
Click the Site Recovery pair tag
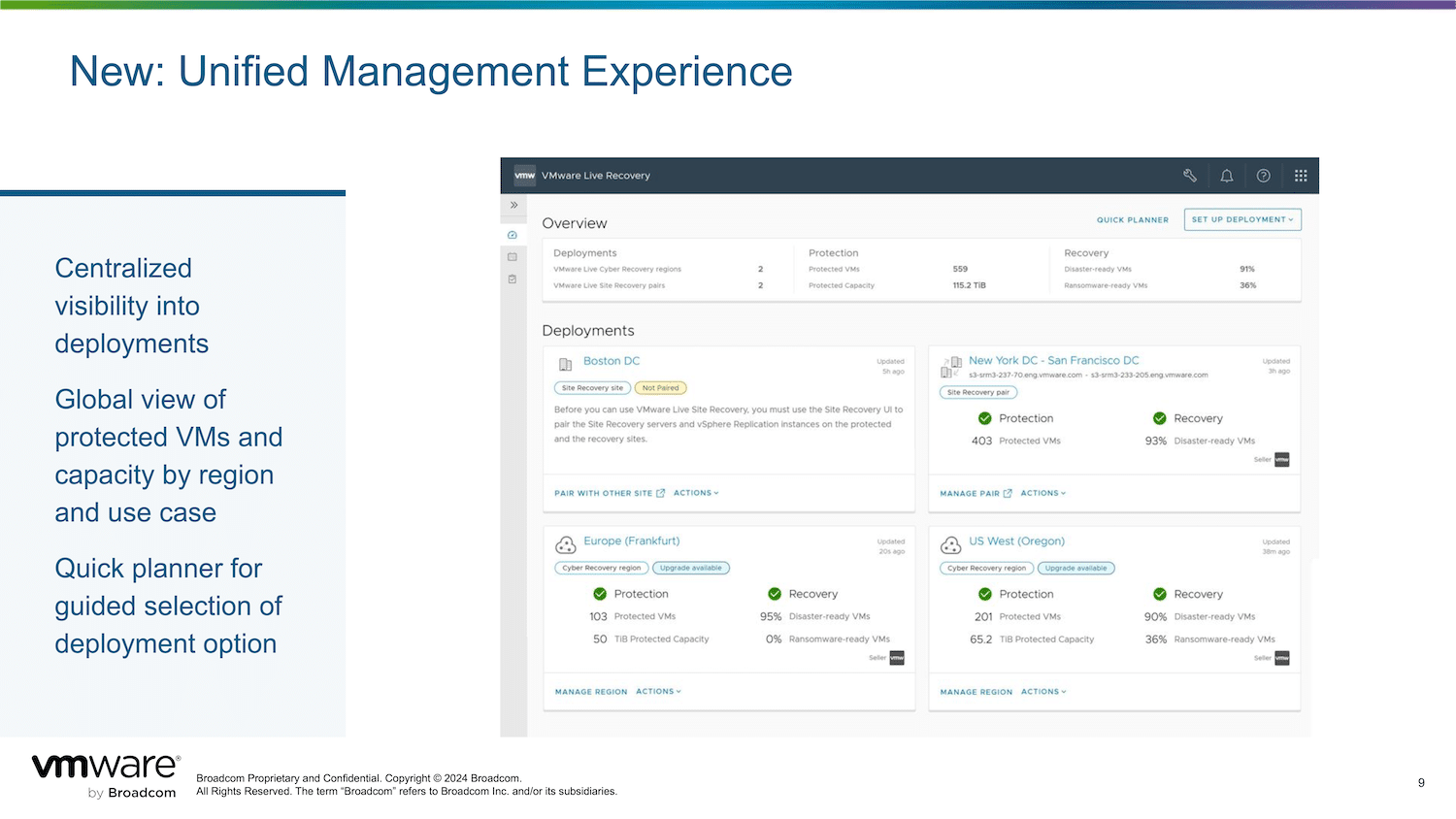[x=978, y=392]
